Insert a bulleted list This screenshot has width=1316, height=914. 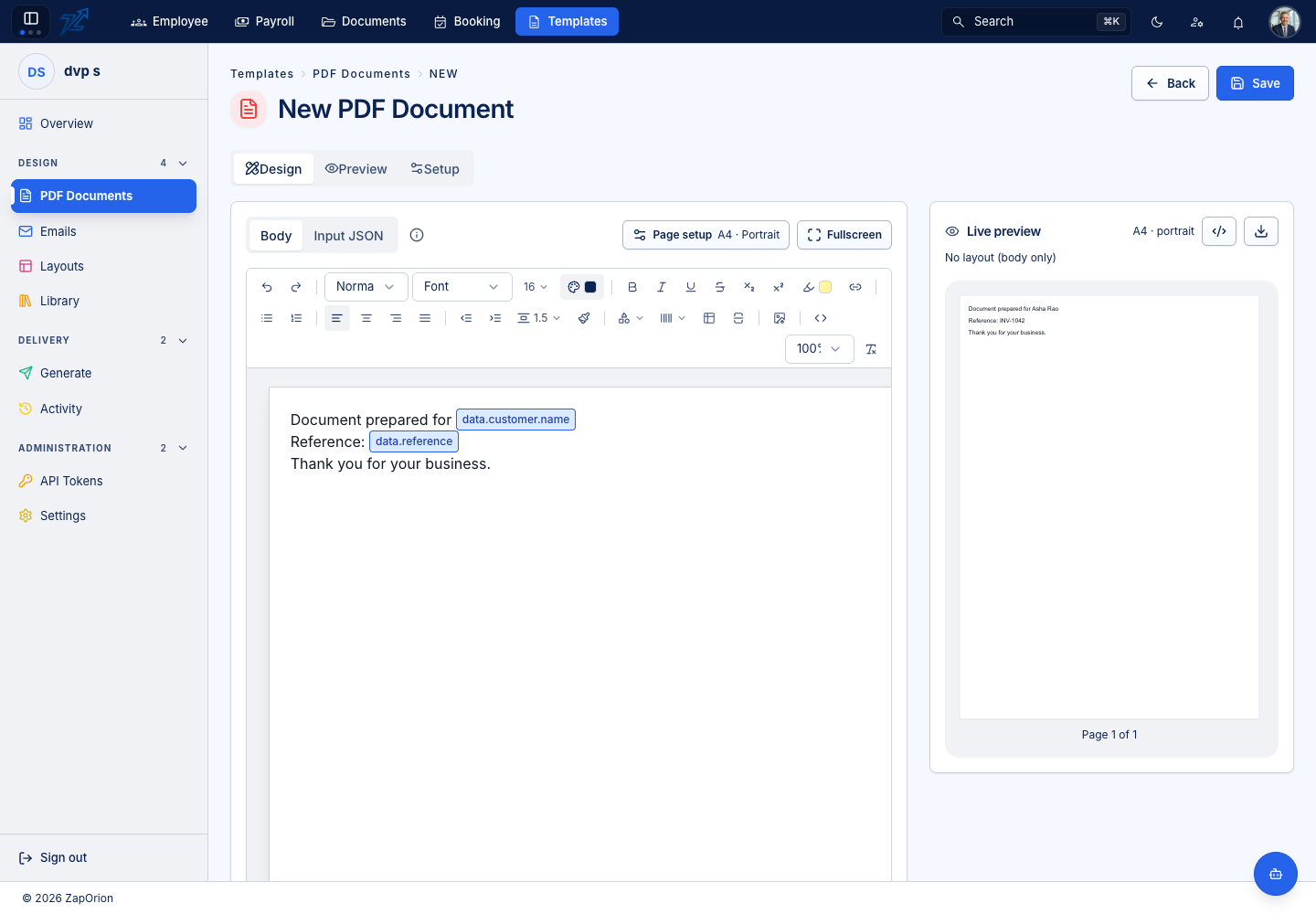pos(267,318)
